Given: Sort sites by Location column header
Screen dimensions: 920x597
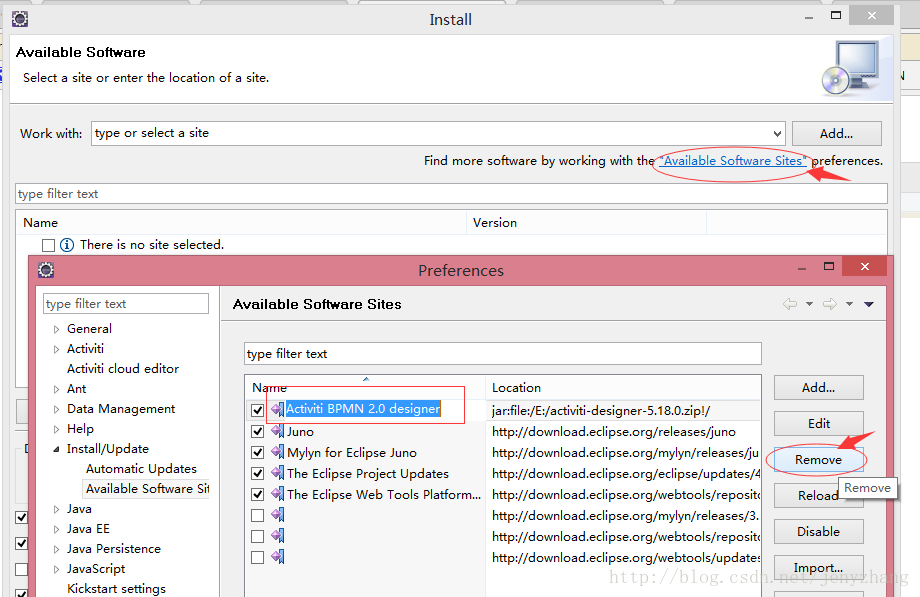Looking at the screenshot, I should (623, 387).
